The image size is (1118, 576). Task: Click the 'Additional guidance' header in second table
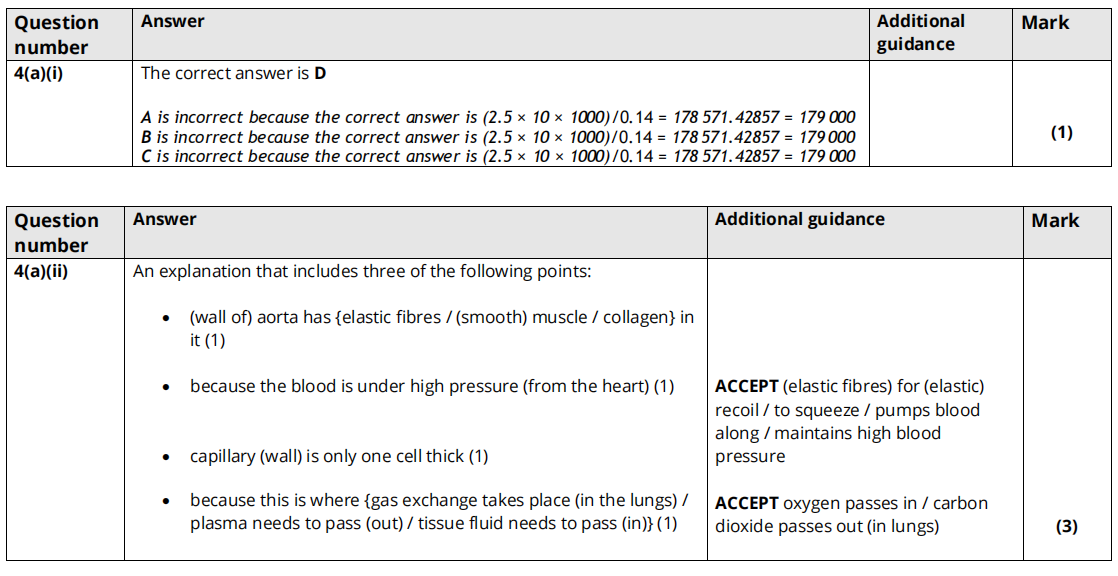pyautogui.click(x=799, y=219)
